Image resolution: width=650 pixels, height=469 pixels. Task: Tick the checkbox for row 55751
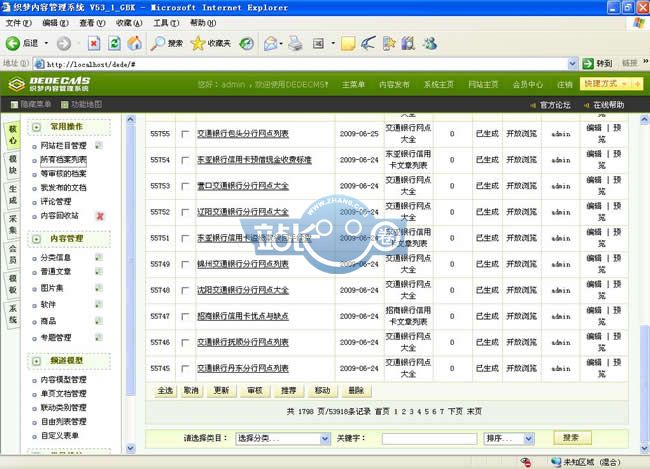185,238
